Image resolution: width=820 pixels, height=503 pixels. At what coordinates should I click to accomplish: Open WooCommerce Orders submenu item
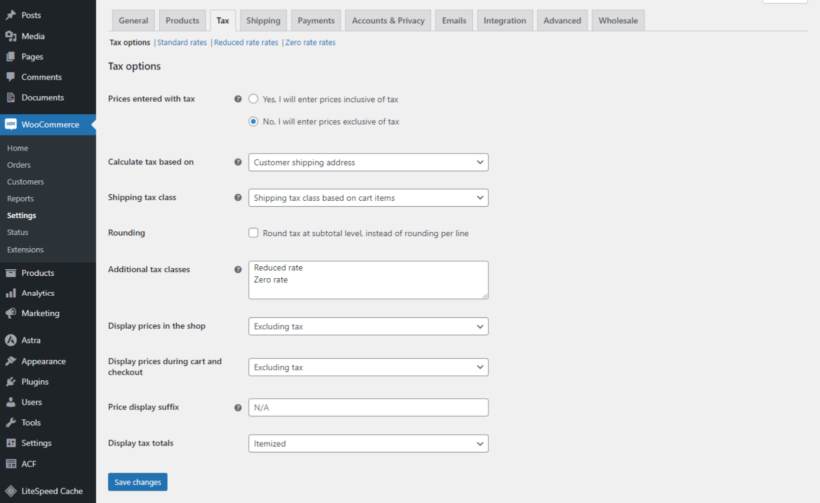[19, 165]
